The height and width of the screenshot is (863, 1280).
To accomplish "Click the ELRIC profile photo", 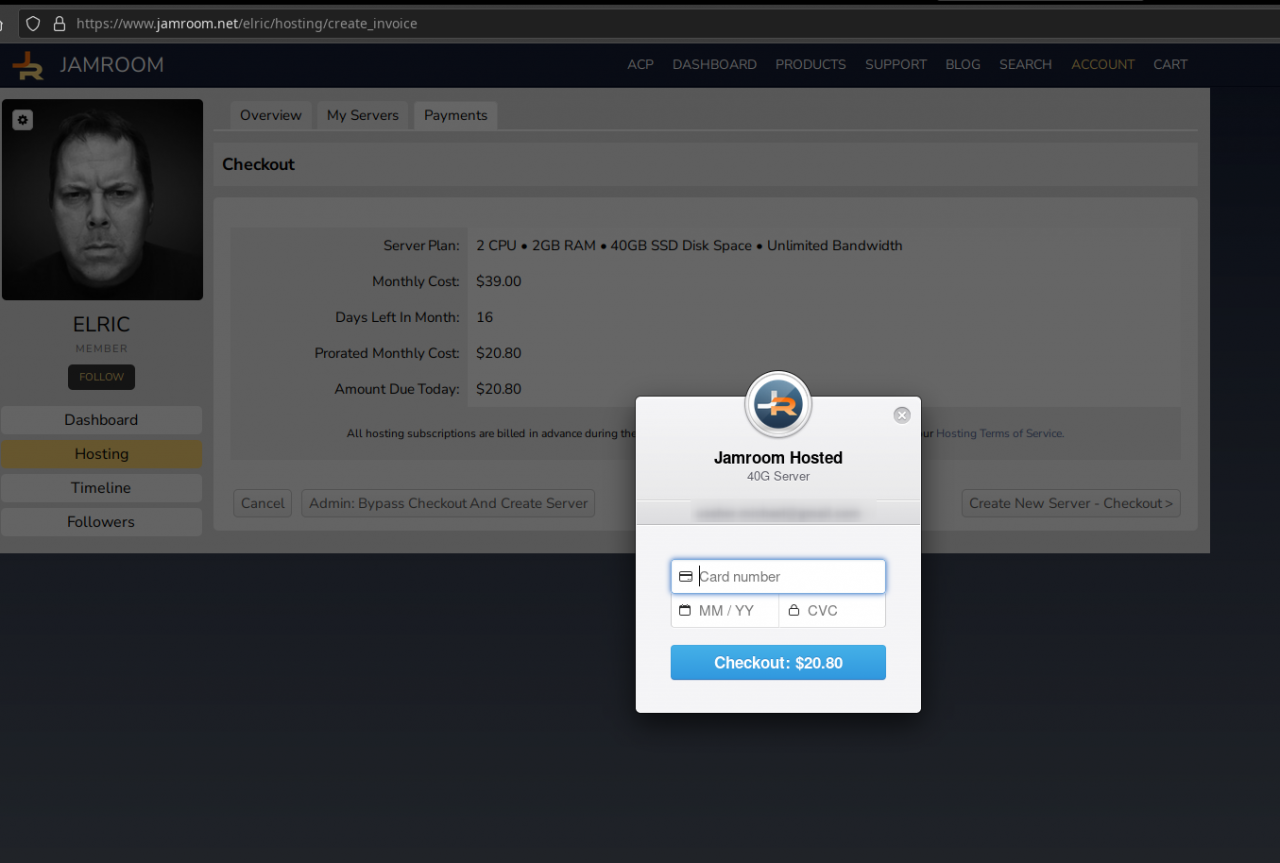I will pos(102,200).
